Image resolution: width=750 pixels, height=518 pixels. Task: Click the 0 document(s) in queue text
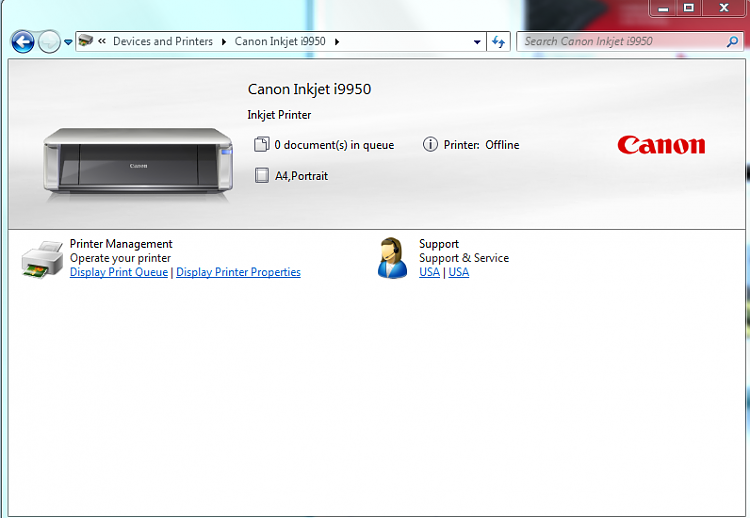point(334,145)
